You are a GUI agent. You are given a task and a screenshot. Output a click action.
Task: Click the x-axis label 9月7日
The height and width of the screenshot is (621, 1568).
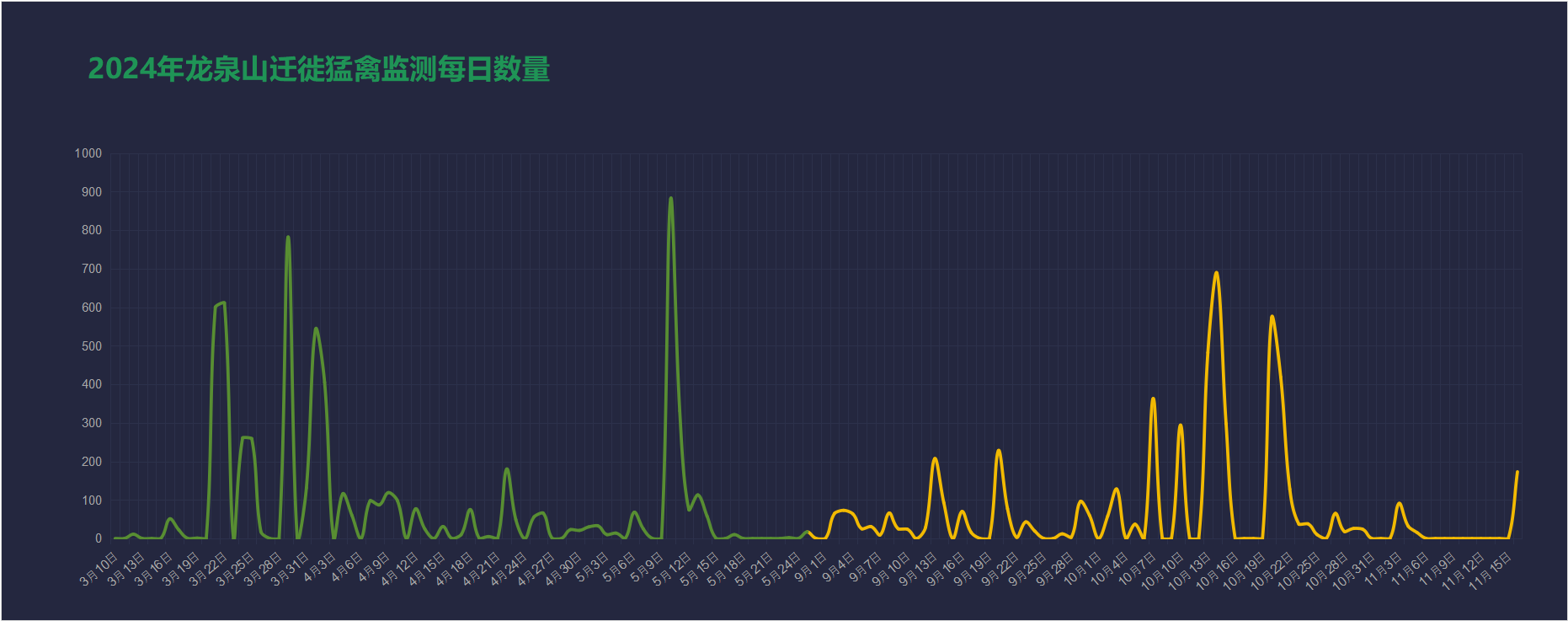867,567
